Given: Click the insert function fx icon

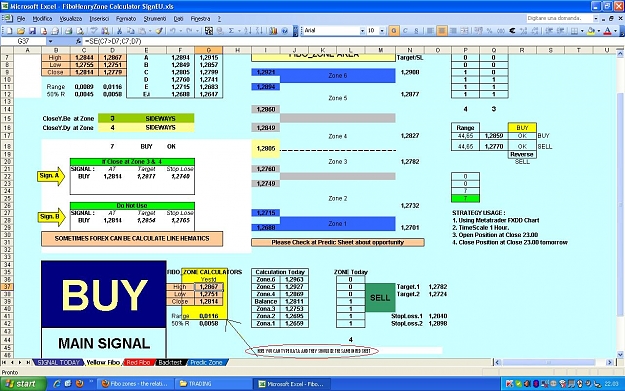Looking at the screenshot, I should [x=78, y=41].
